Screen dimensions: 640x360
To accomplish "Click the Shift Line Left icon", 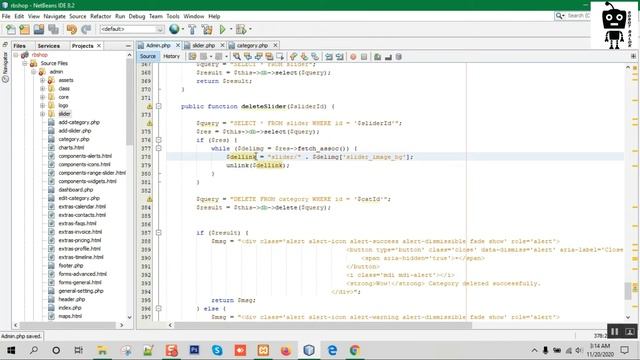I will click(329, 57).
